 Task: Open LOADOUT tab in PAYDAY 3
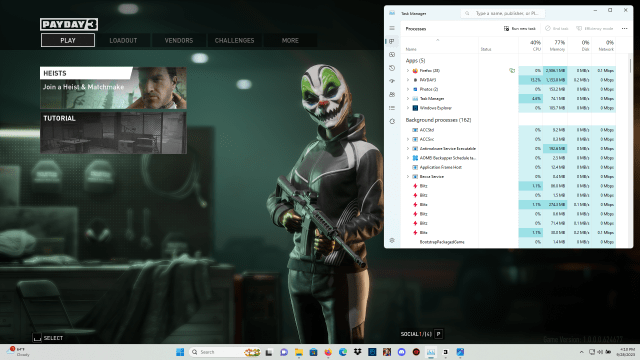tap(123, 40)
